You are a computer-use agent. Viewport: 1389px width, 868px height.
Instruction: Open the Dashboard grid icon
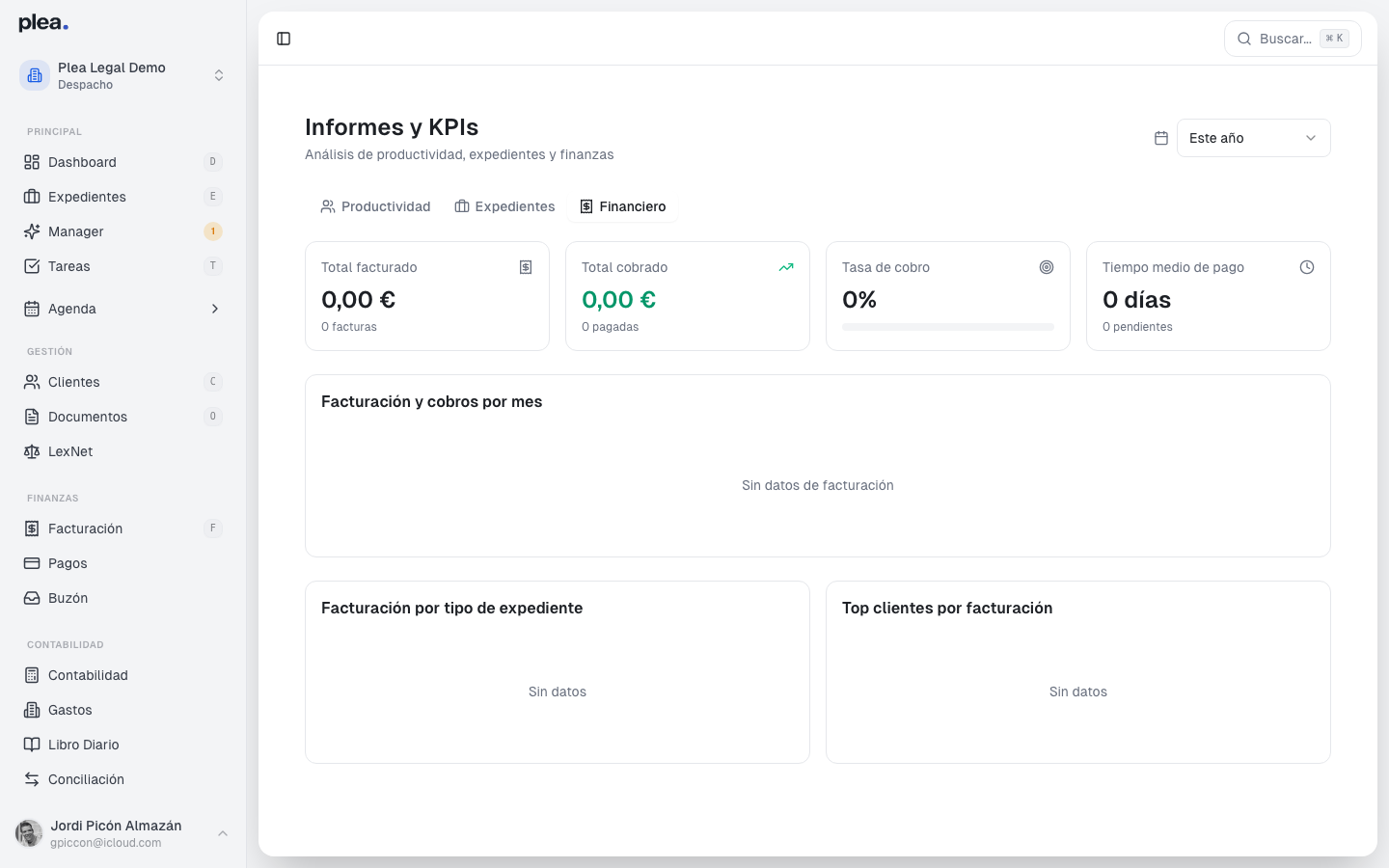click(32, 162)
